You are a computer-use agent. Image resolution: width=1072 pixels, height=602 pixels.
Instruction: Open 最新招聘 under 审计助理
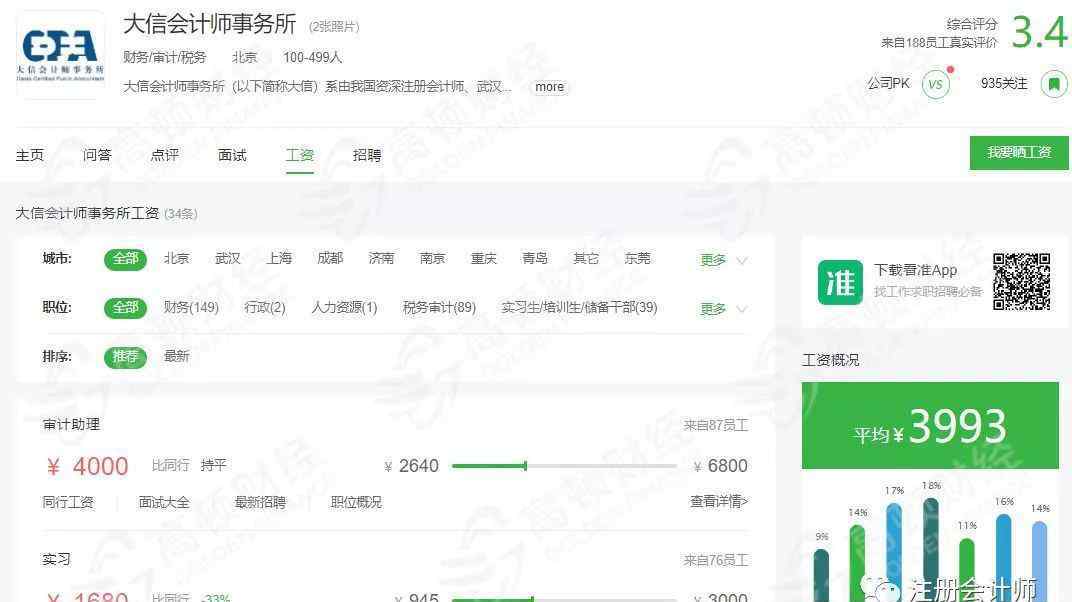tap(260, 502)
